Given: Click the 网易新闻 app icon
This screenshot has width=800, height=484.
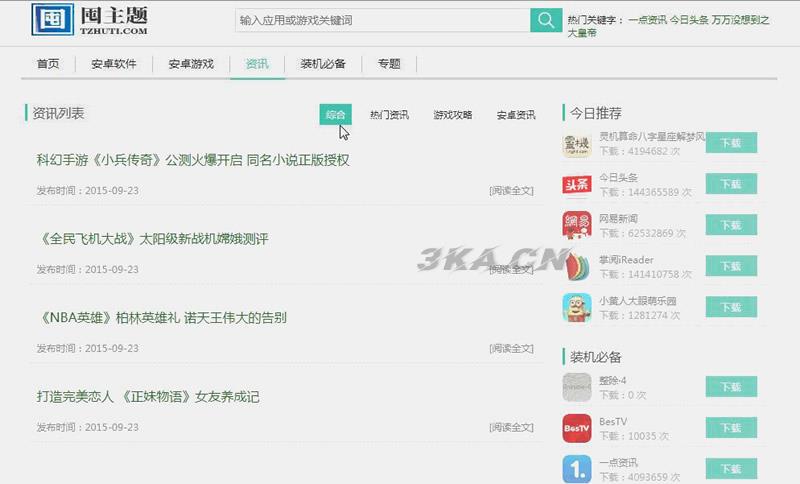Looking at the screenshot, I should (x=577, y=226).
